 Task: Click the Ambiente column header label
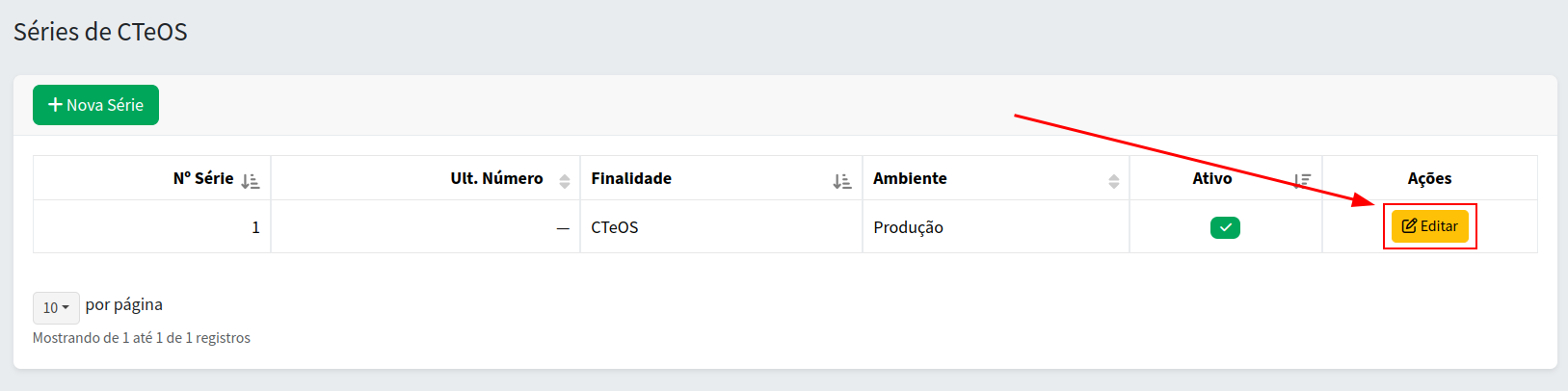tap(910, 178)
